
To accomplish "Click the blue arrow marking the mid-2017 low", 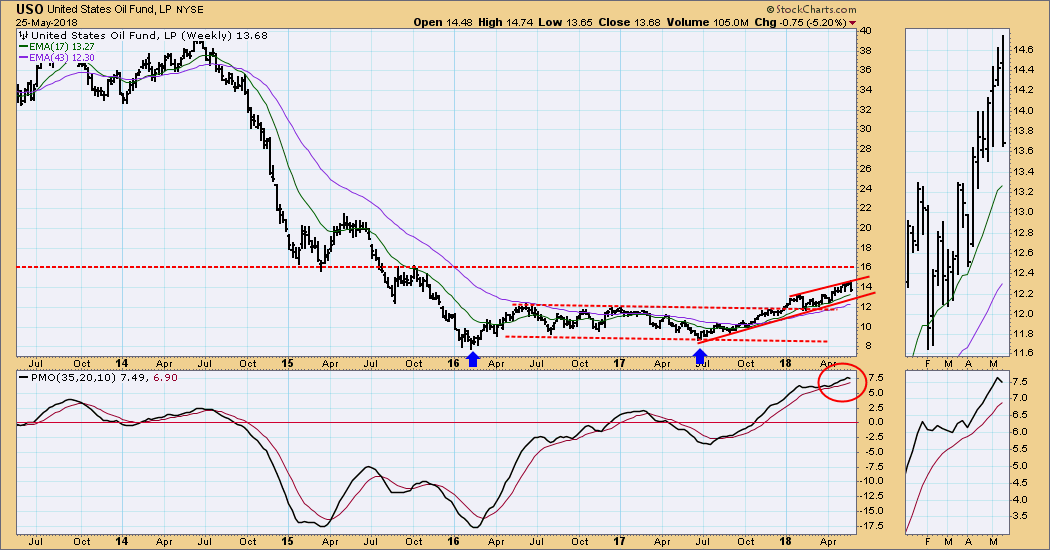I will click(x=701, y=356).
